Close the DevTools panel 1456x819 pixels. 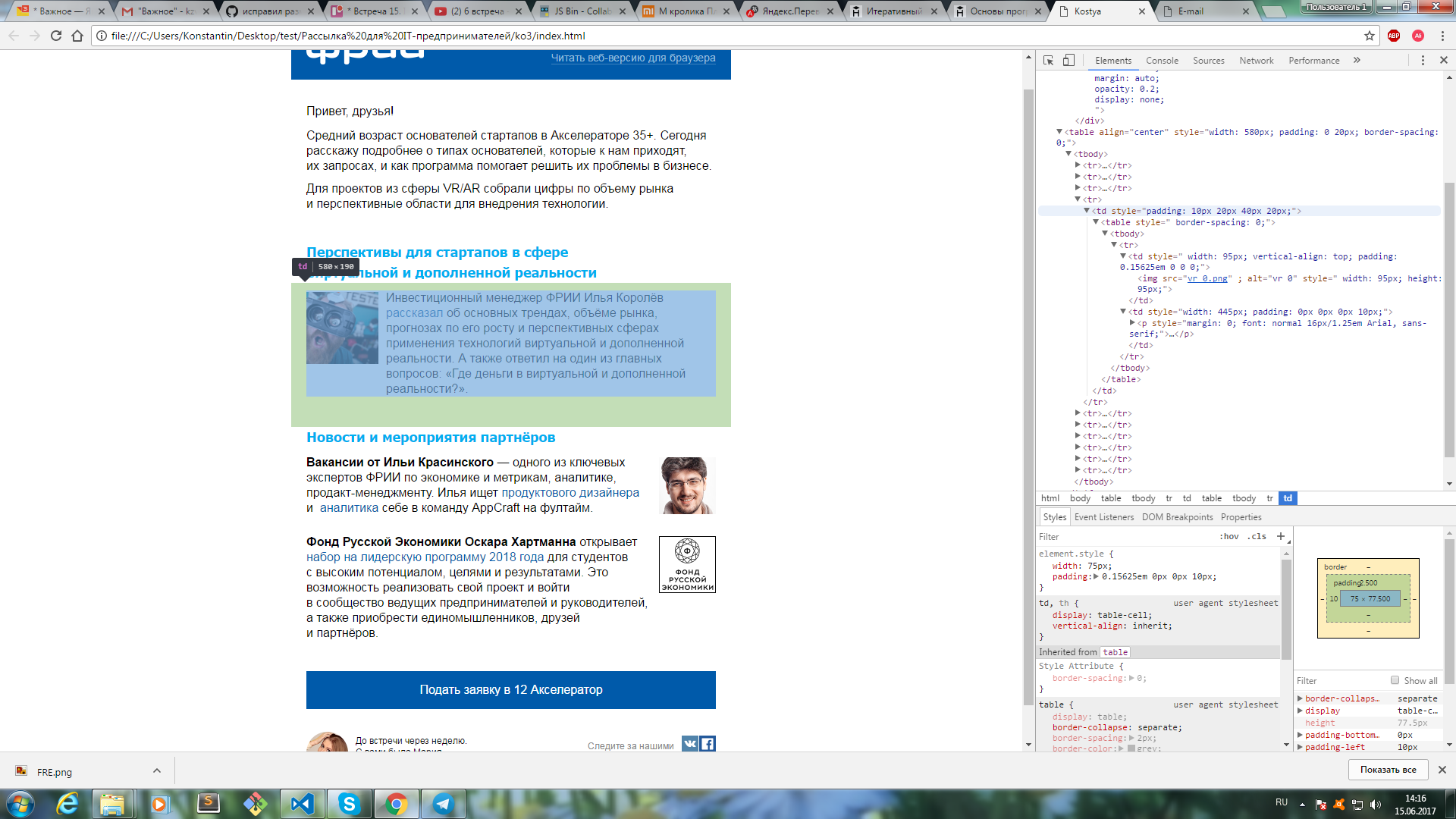tap(1443, 61)
